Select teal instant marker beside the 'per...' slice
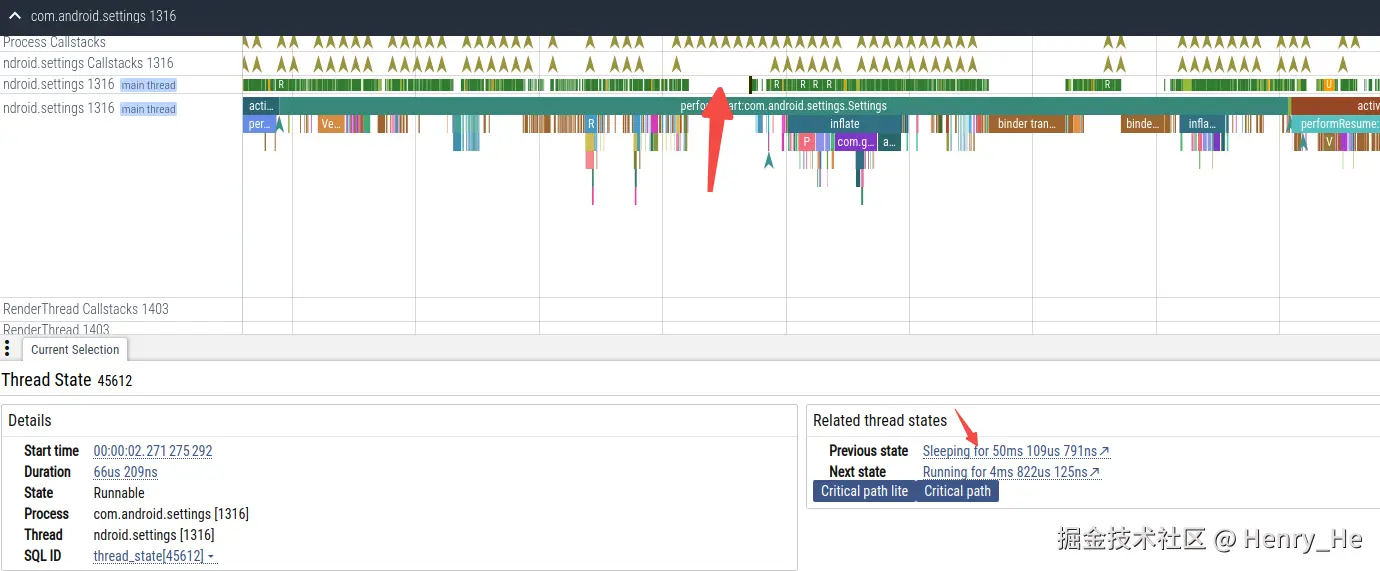Viewport: 1380px width, 571px height. coord(280,124)
